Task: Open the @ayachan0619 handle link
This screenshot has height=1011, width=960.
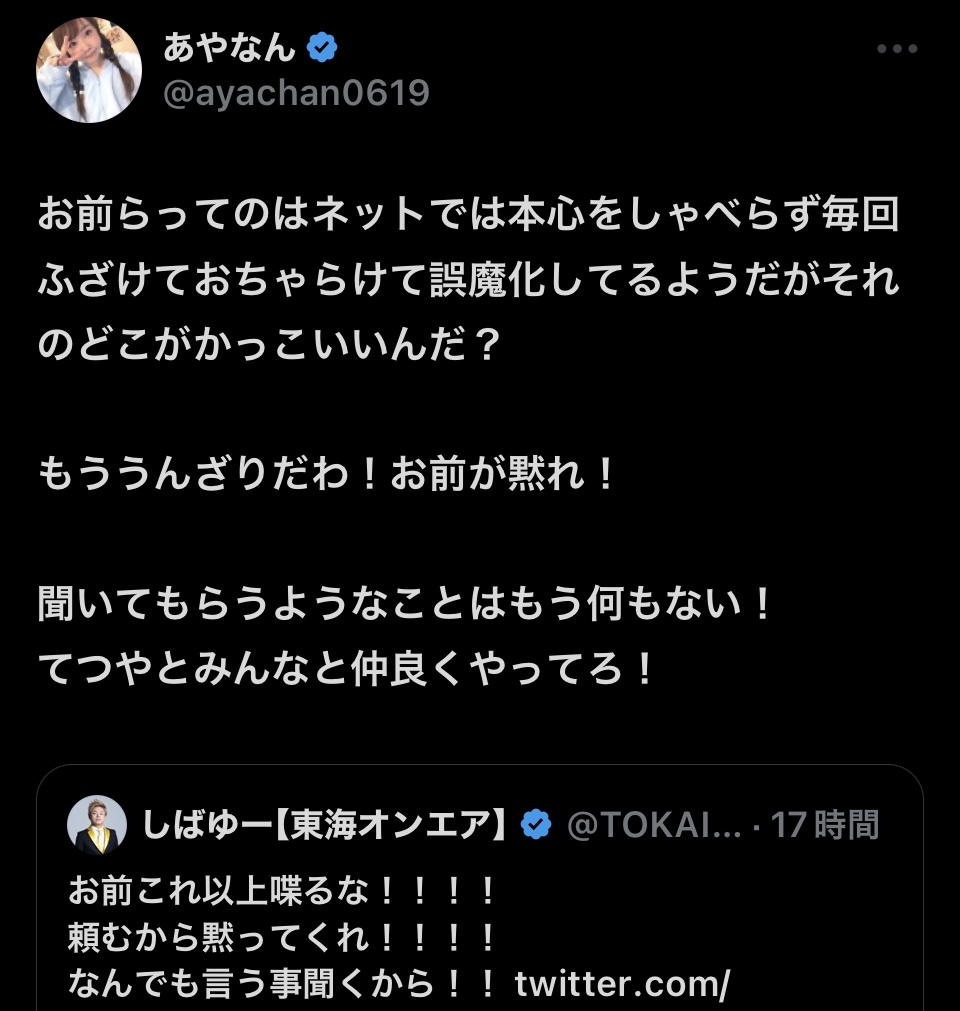Action: tap(295, 93)
